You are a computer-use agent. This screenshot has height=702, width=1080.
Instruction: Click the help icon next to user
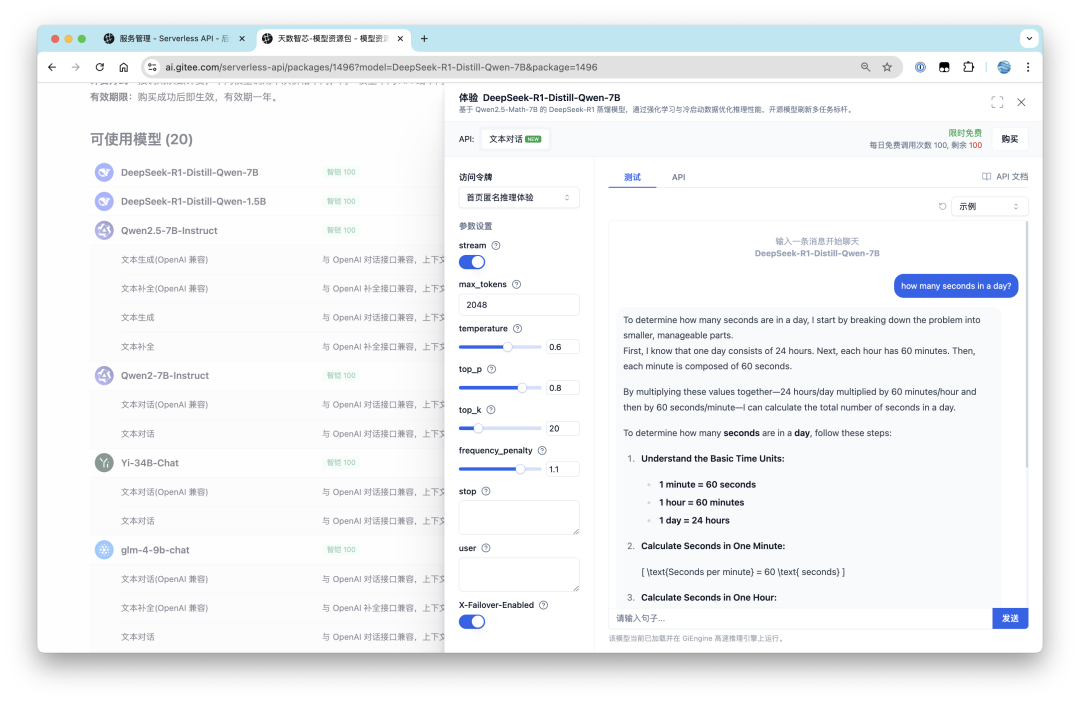[486, 548]
